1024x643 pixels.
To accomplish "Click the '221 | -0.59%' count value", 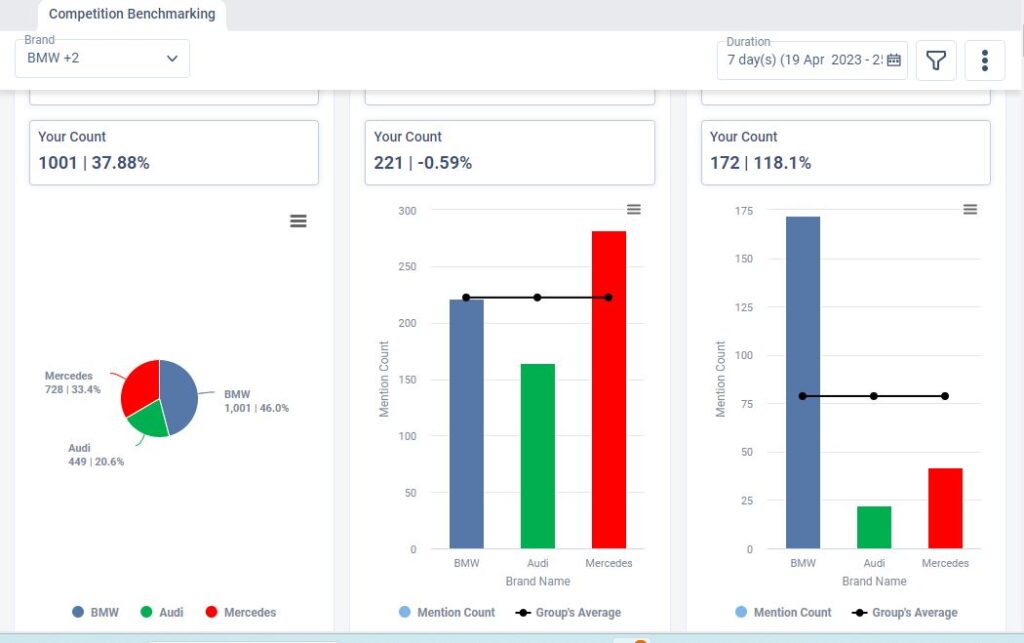I will click(423, 163).
